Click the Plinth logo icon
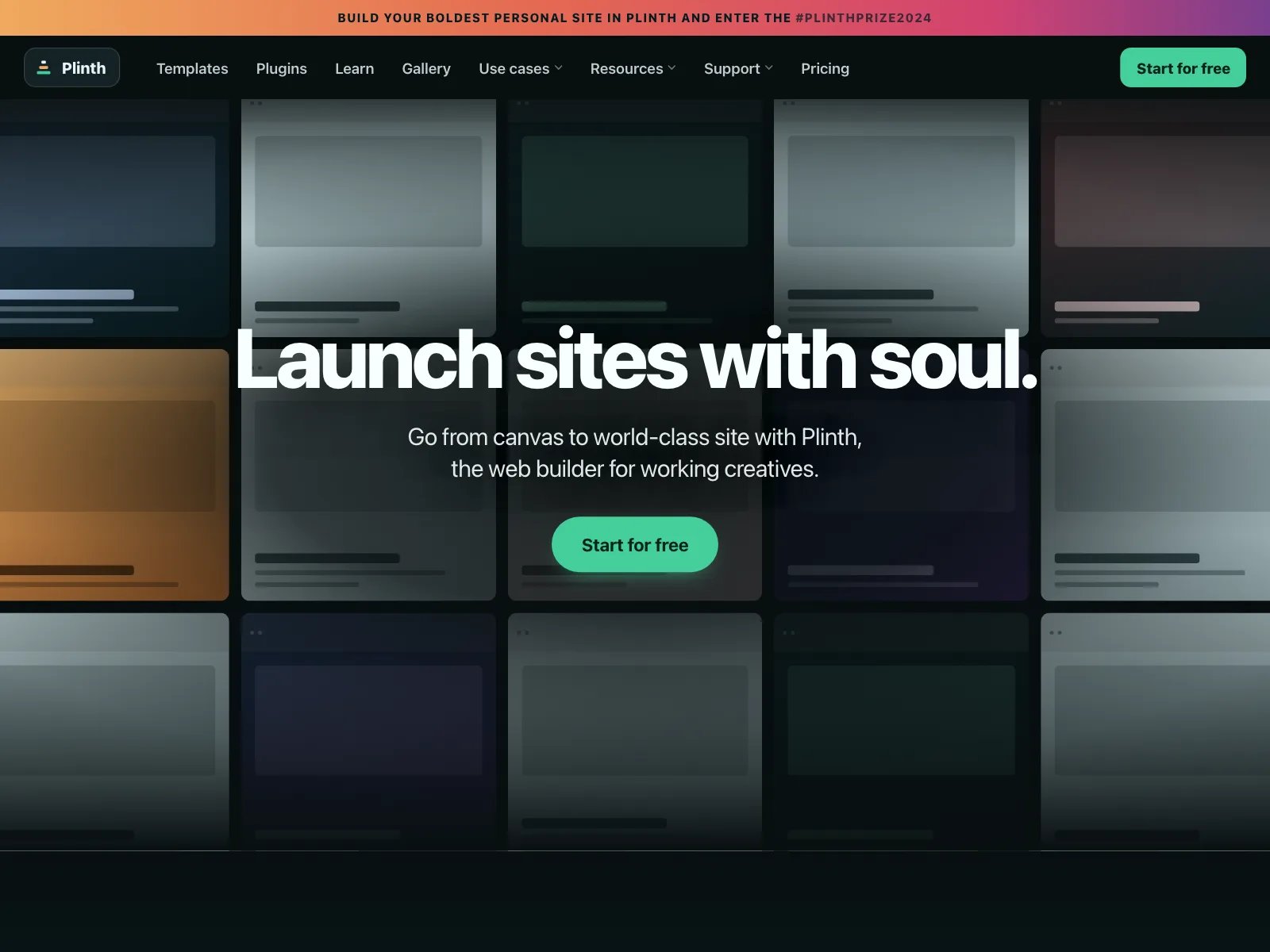This screenshot has height=952, width=1270. click(44, 67)
